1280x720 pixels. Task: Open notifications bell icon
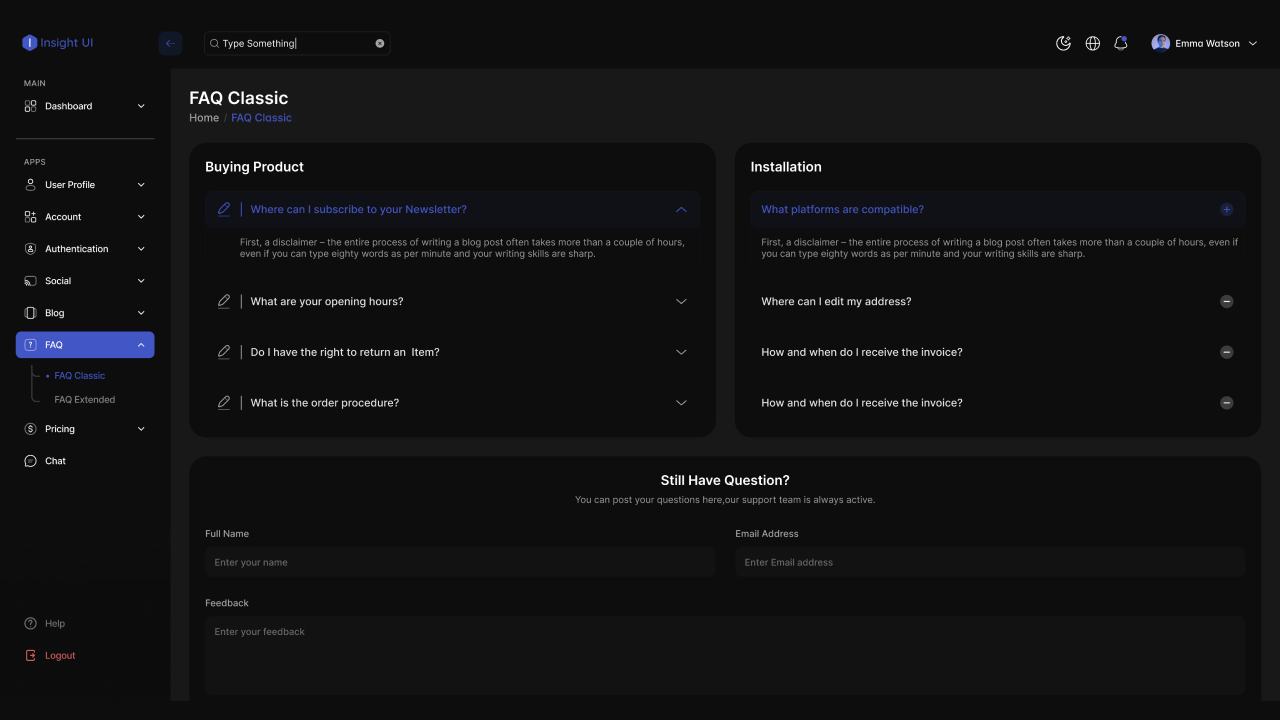[x=1121, y=43]
